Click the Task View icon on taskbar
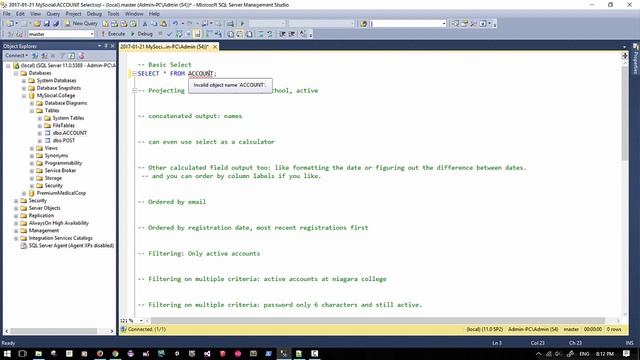640x360 pixels. tap(22, 353)
